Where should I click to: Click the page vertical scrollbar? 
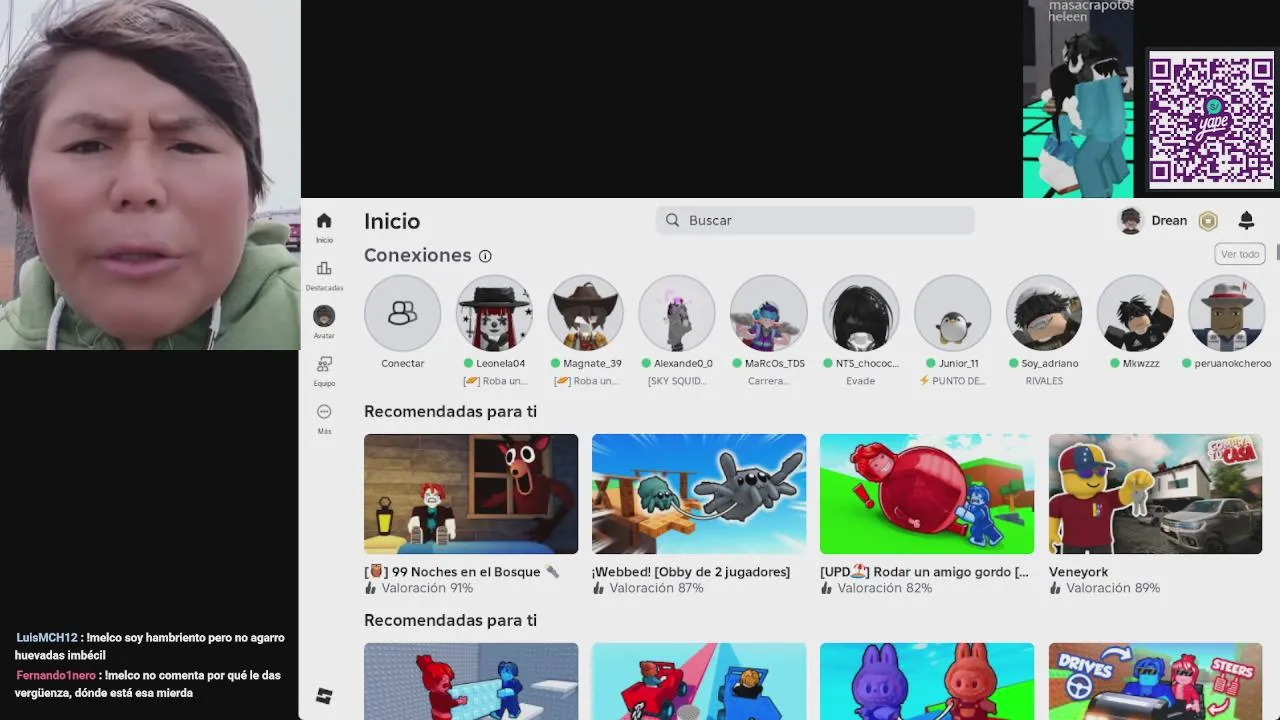click(x=1277, y=251)
